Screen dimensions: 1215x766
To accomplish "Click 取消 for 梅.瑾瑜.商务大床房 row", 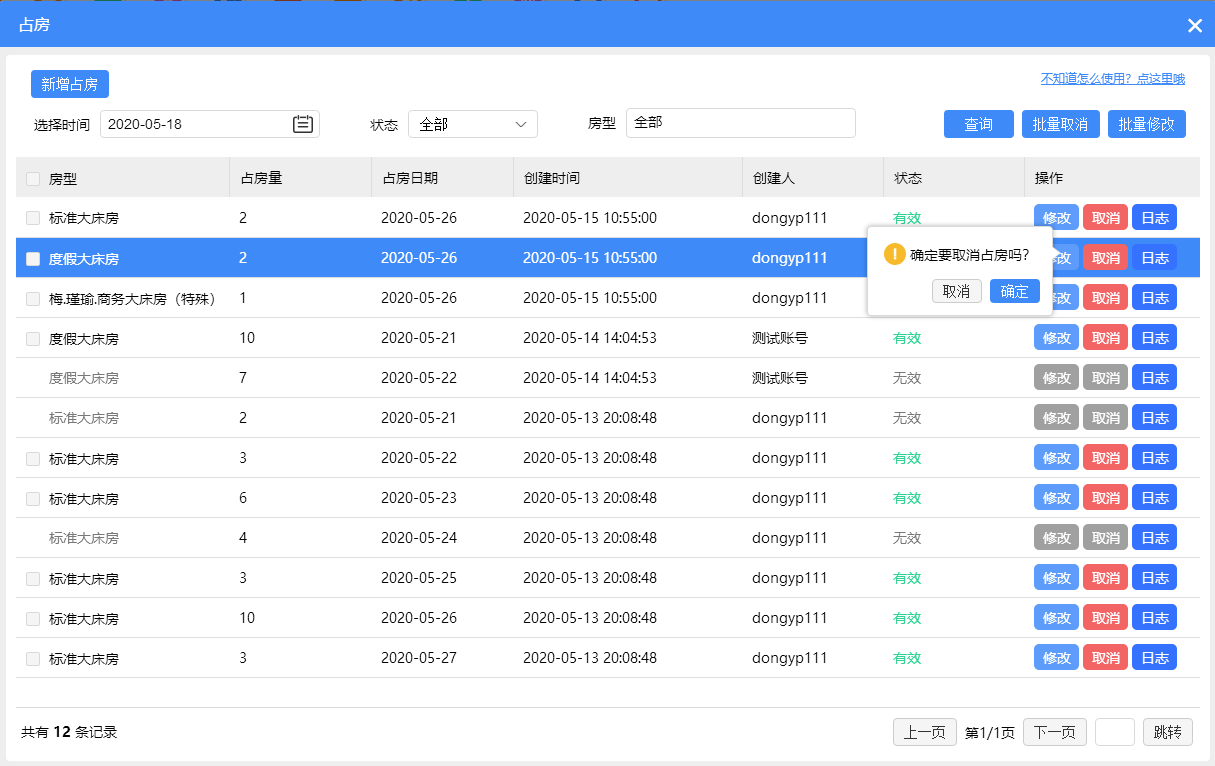I will 1105,297.
